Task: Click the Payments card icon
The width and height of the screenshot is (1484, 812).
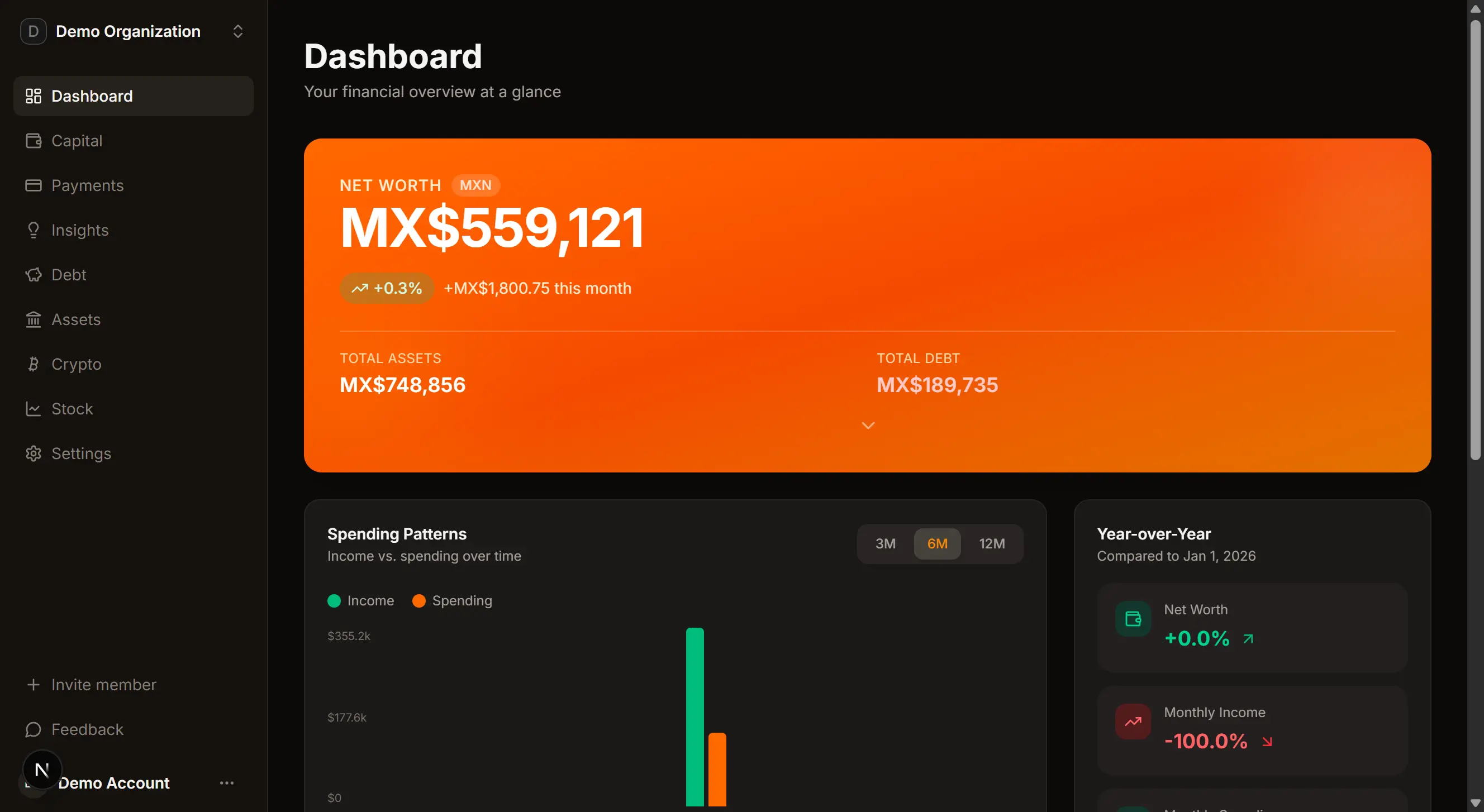Action: tap(34, 185)
